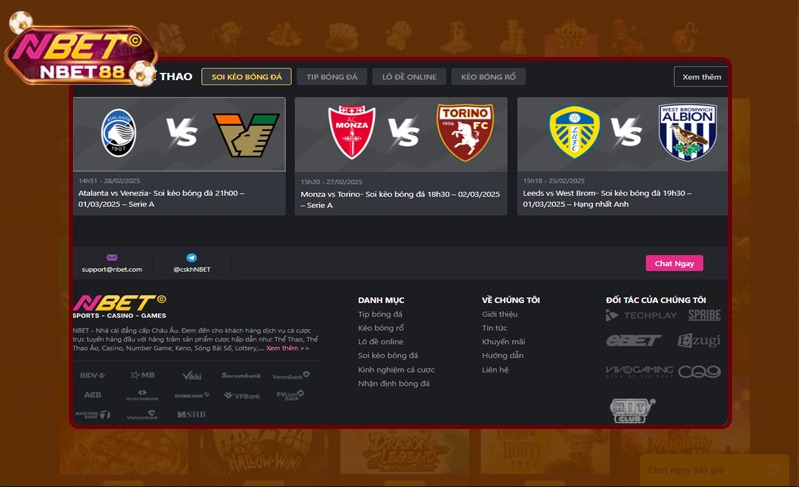
Task: Click the AC Monza crest
Action: point(352,132)
